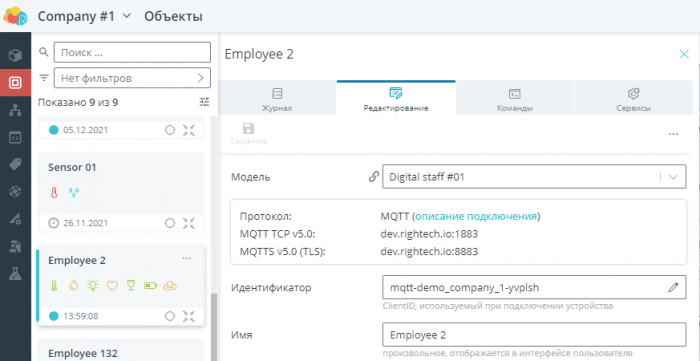Locate Employee 2 with the target circle icon
The width and height of the screenshot is (700, 361).
[x=170, y=316]
